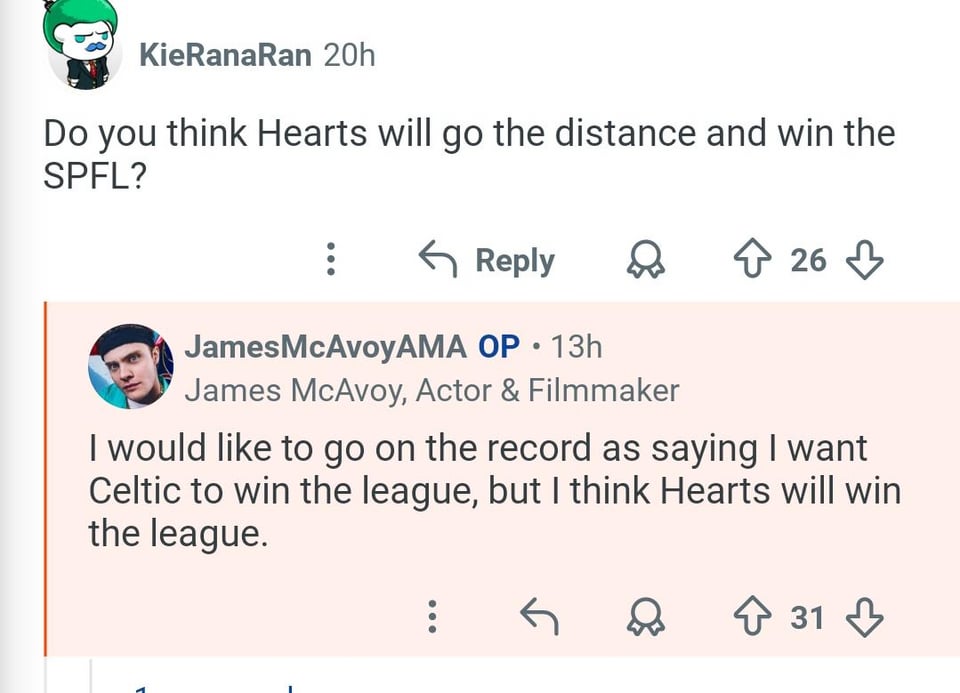Give award to JamesMcAvoyAMA's reply
The image size is (960, 693).
(645, 618)
